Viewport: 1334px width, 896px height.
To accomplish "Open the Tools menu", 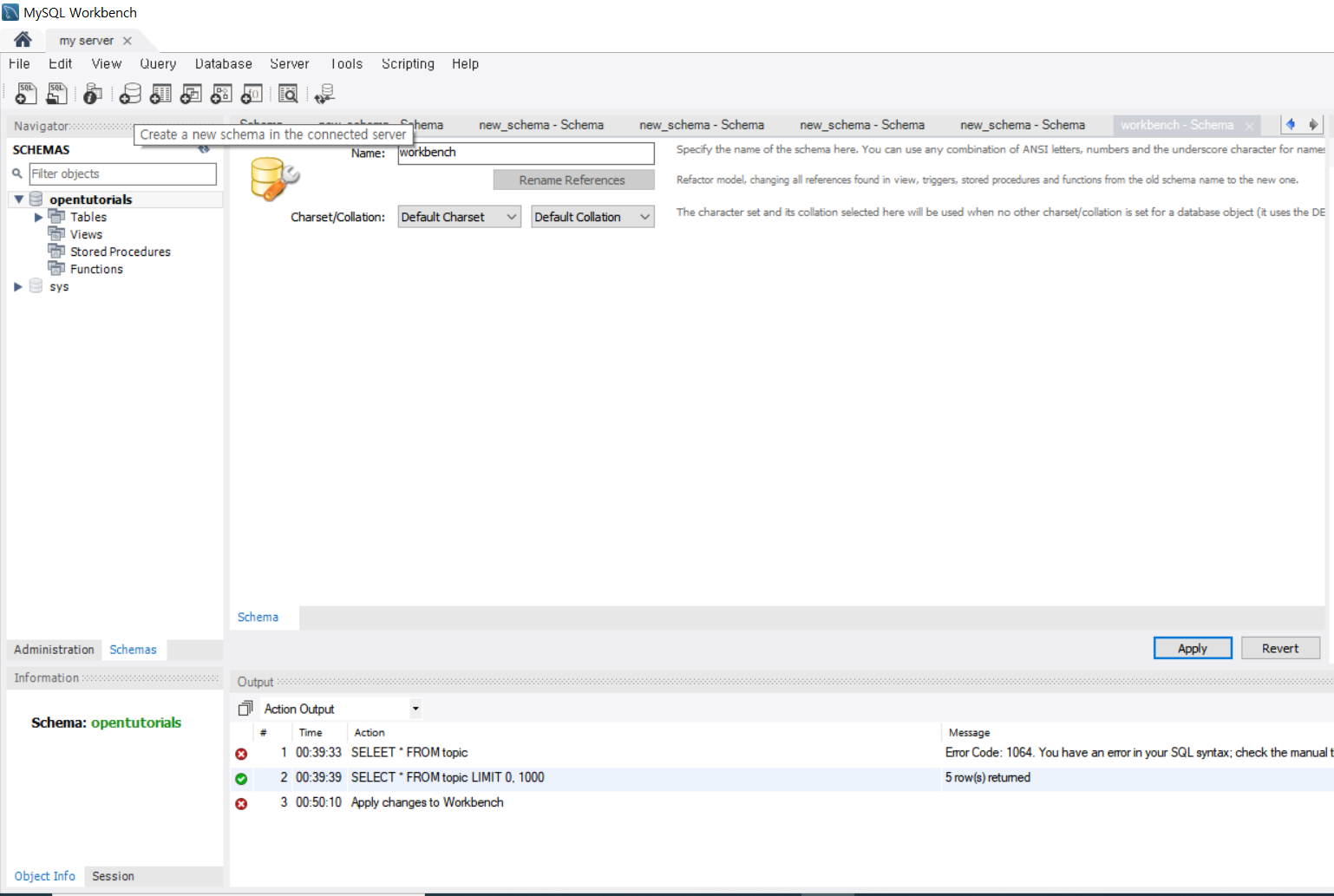I will click(x=346, y=63).
